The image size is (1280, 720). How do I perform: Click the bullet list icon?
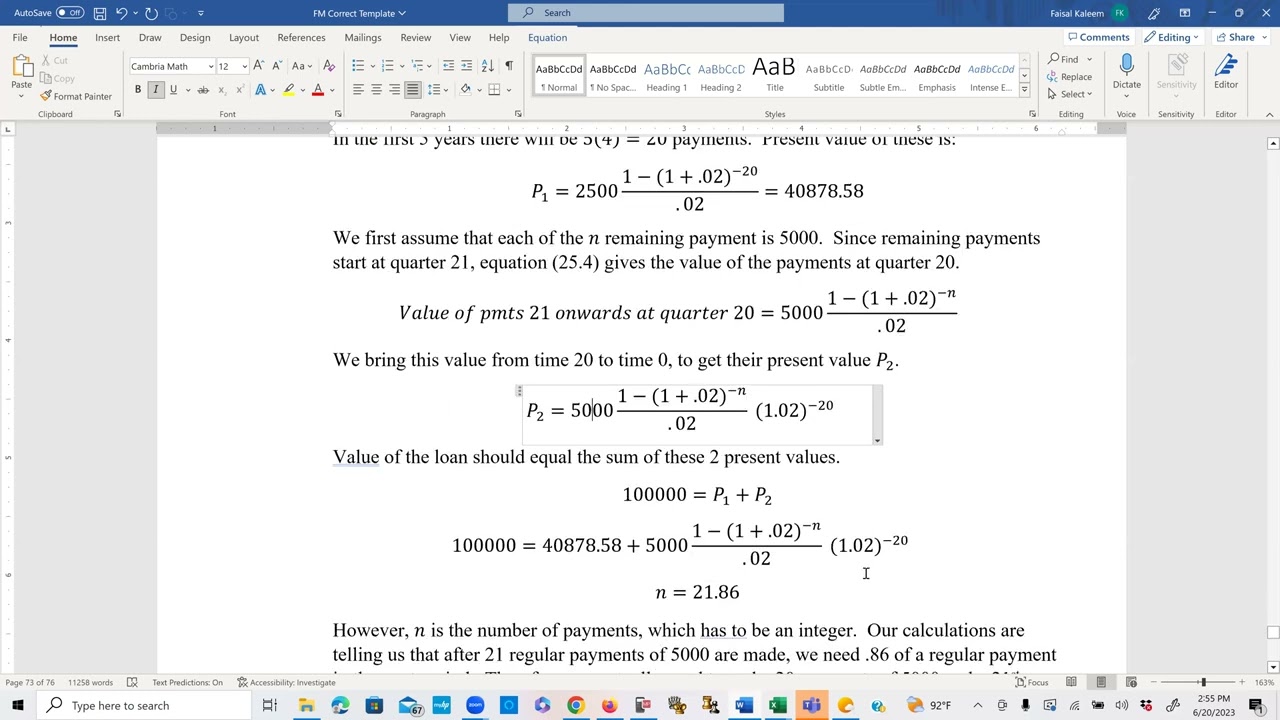click(357, 66)
